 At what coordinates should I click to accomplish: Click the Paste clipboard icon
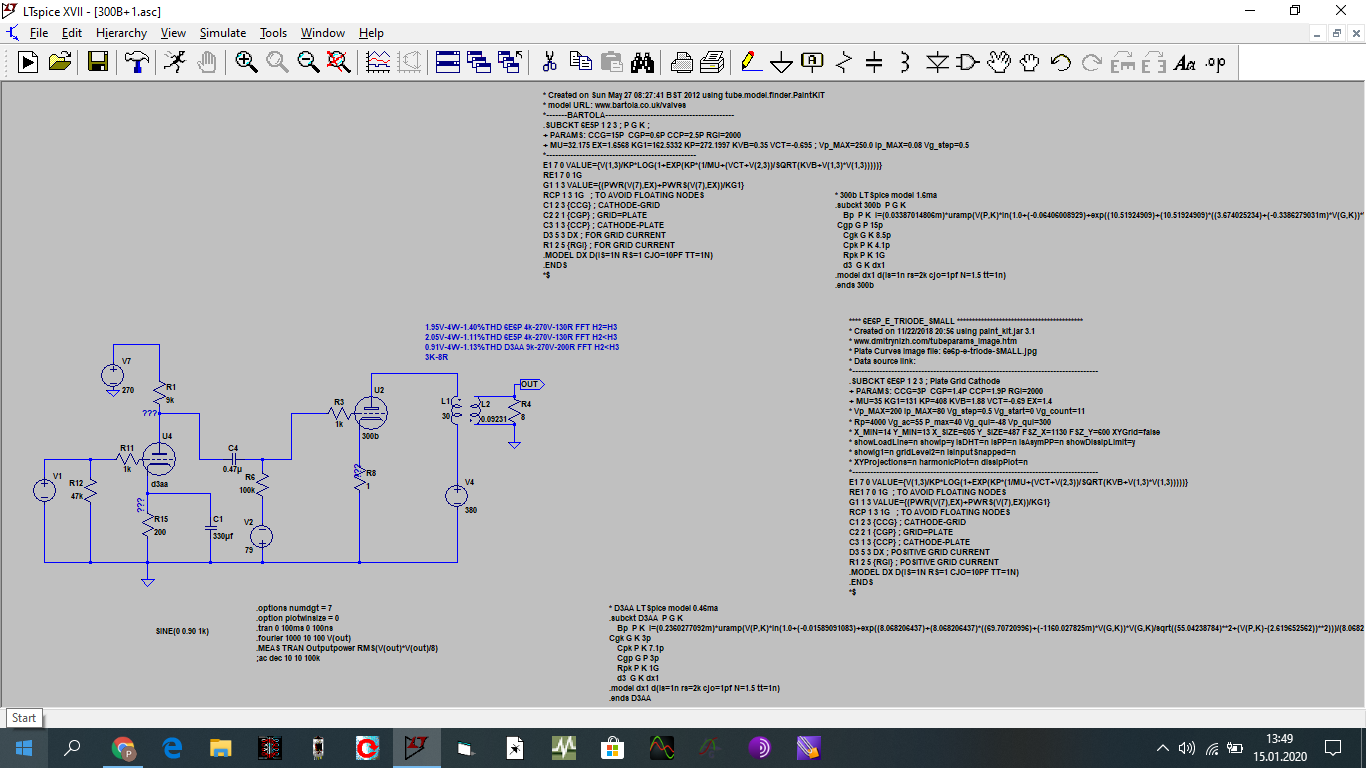[x=611, y=62]
